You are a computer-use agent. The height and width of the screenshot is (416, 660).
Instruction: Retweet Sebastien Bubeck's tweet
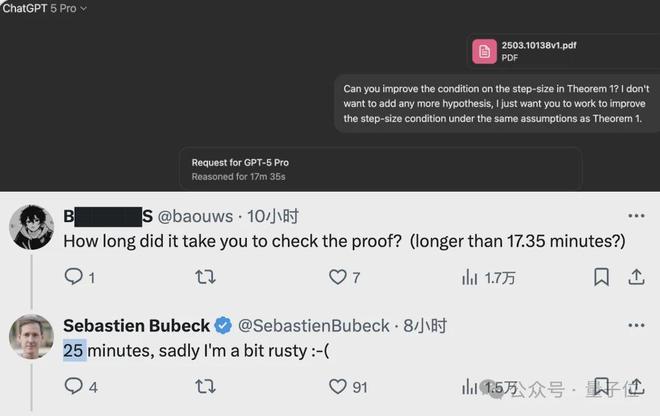(205, 386)
